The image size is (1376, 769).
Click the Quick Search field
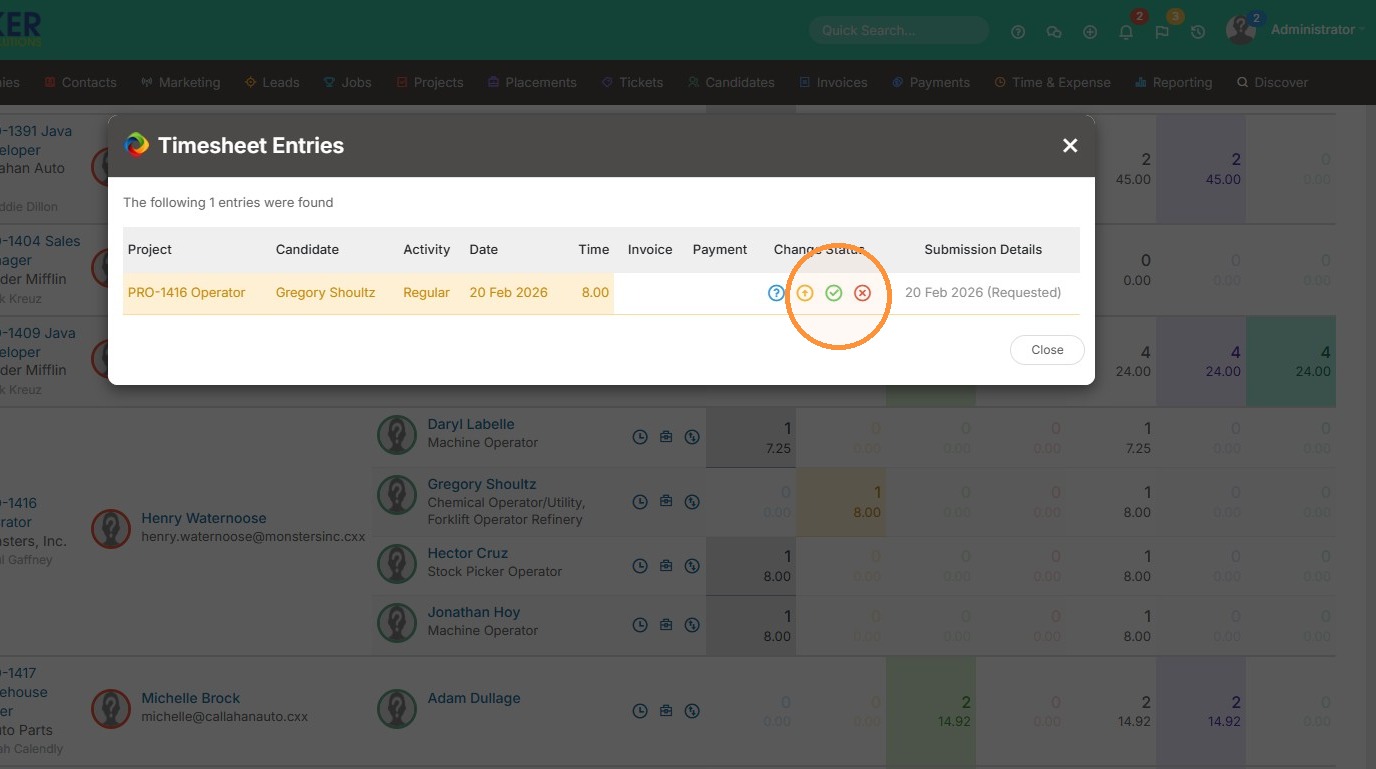(x=898, y=30)
